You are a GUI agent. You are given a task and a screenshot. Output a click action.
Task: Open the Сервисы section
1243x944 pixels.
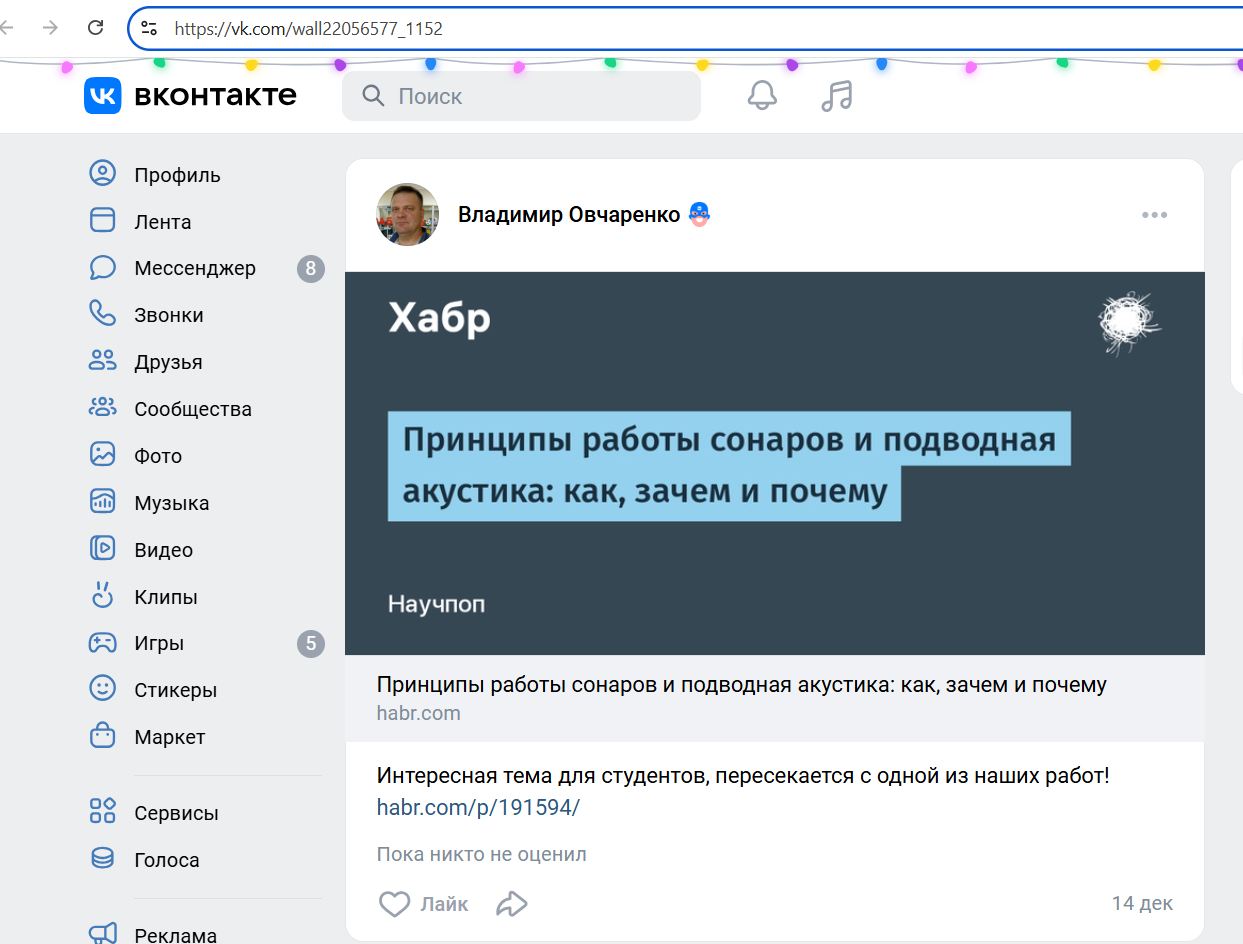tap(102, 813)
